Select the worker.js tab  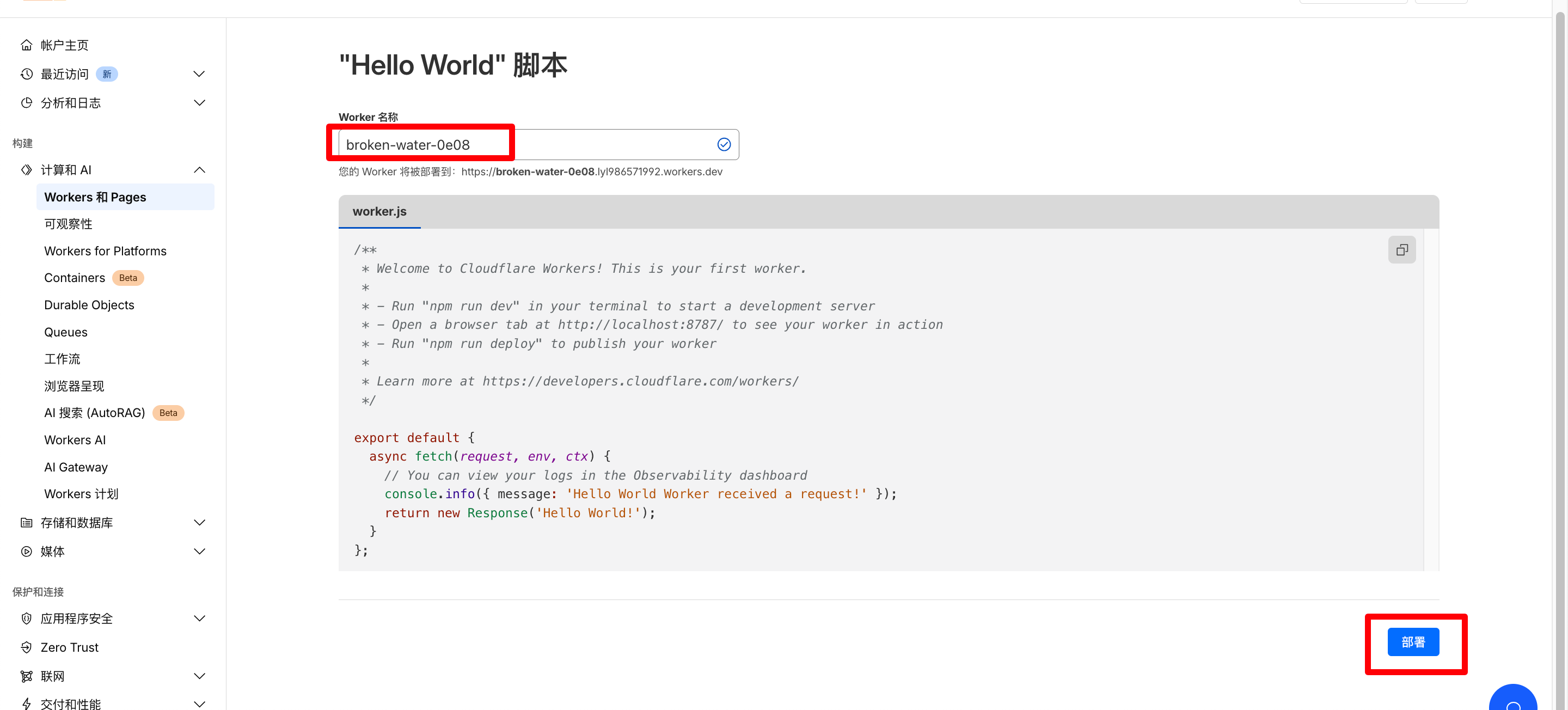tap(379, 211)
